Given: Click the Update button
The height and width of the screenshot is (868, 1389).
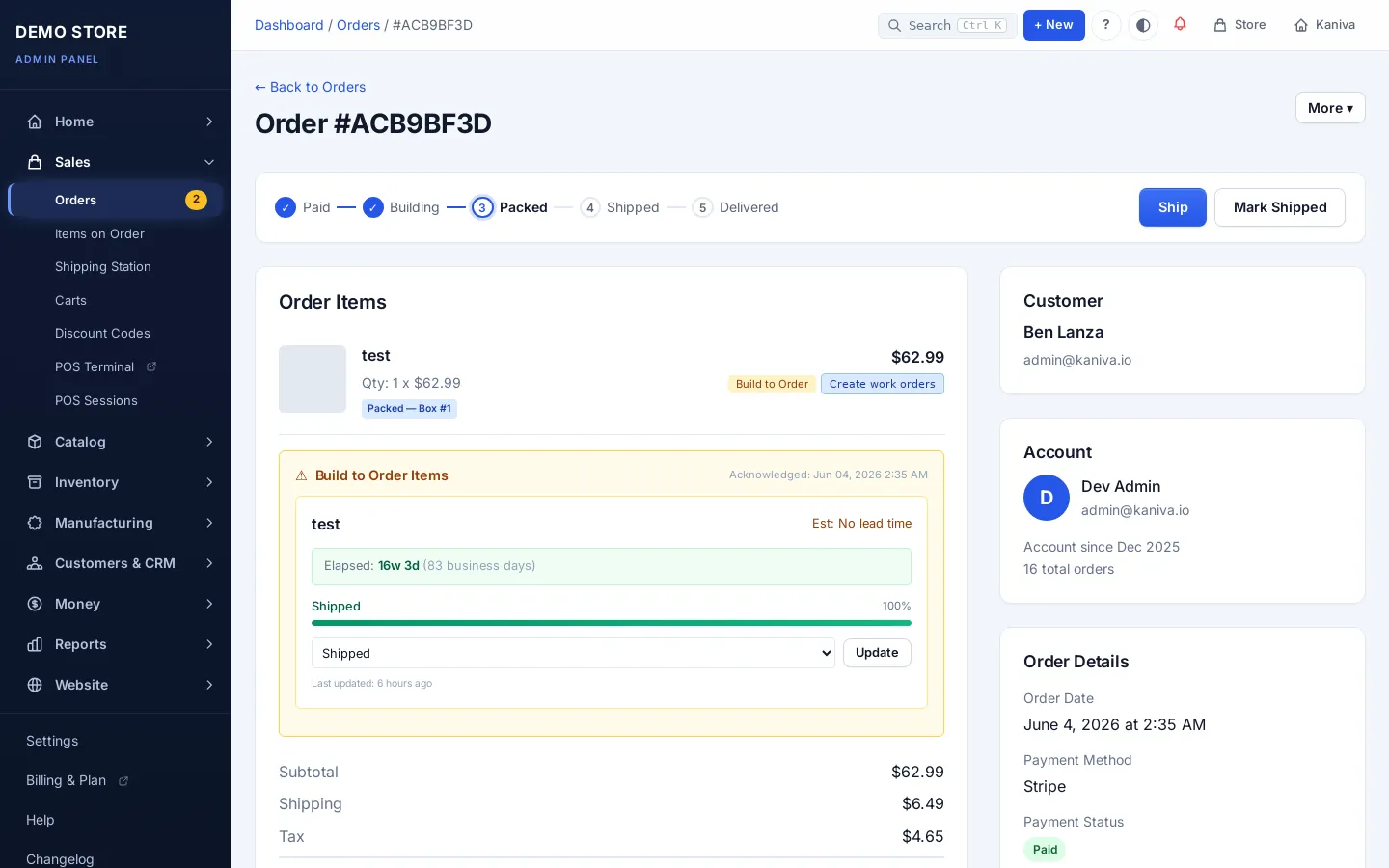Looking at the screenshot, I should point(877,653).
